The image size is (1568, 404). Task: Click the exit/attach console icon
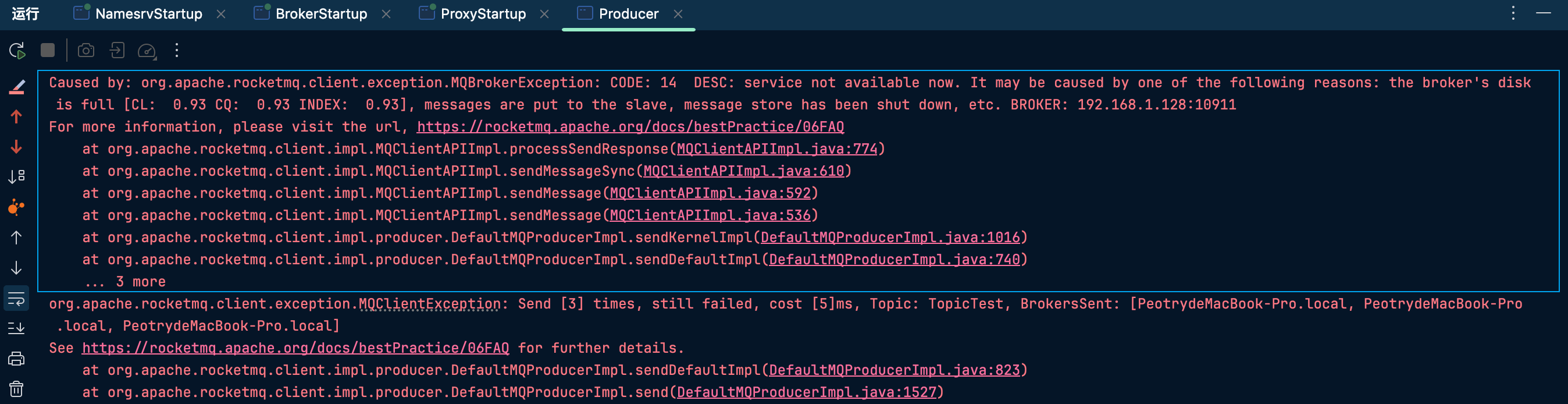117,50
